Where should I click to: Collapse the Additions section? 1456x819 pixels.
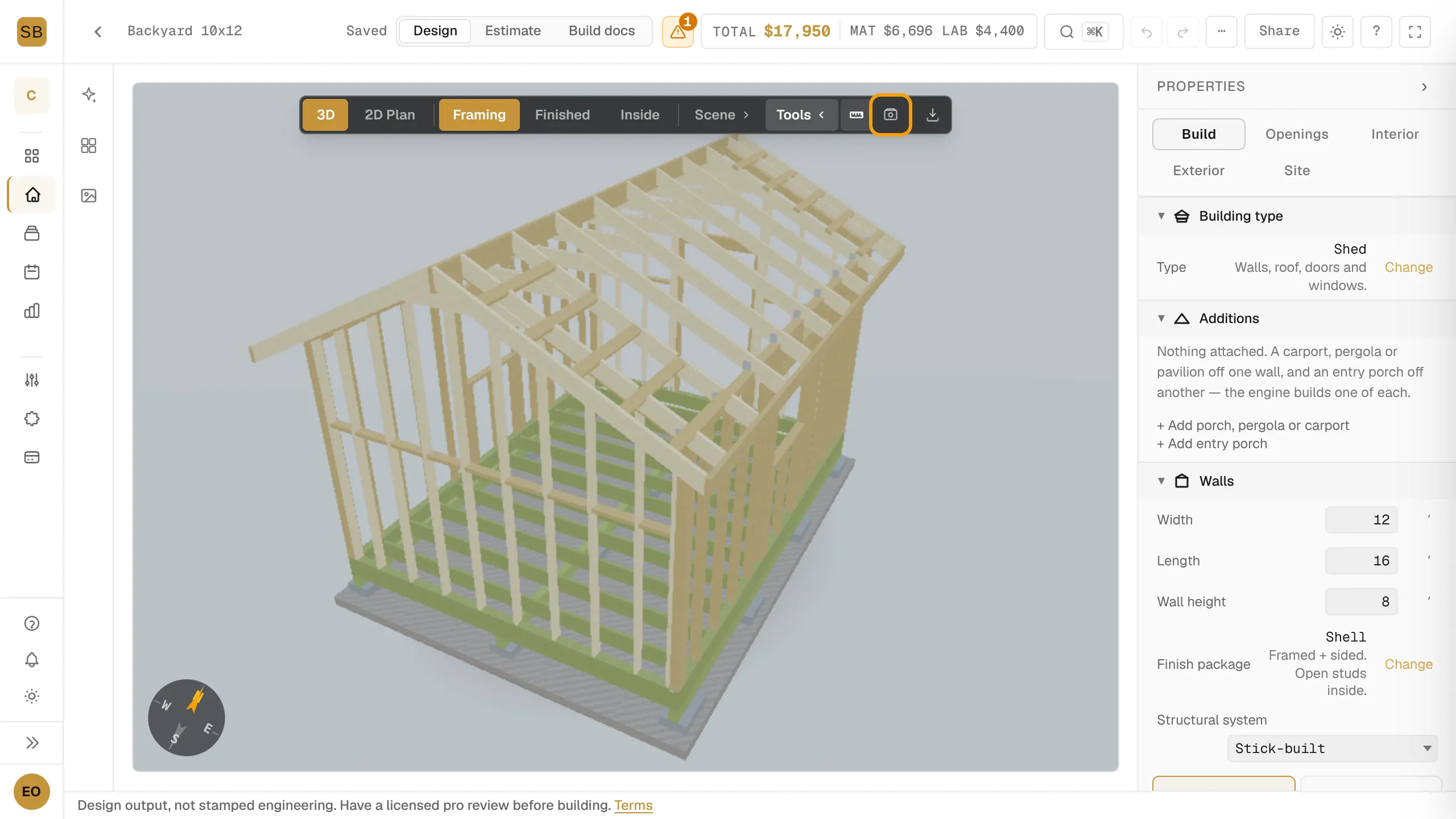1161,318
